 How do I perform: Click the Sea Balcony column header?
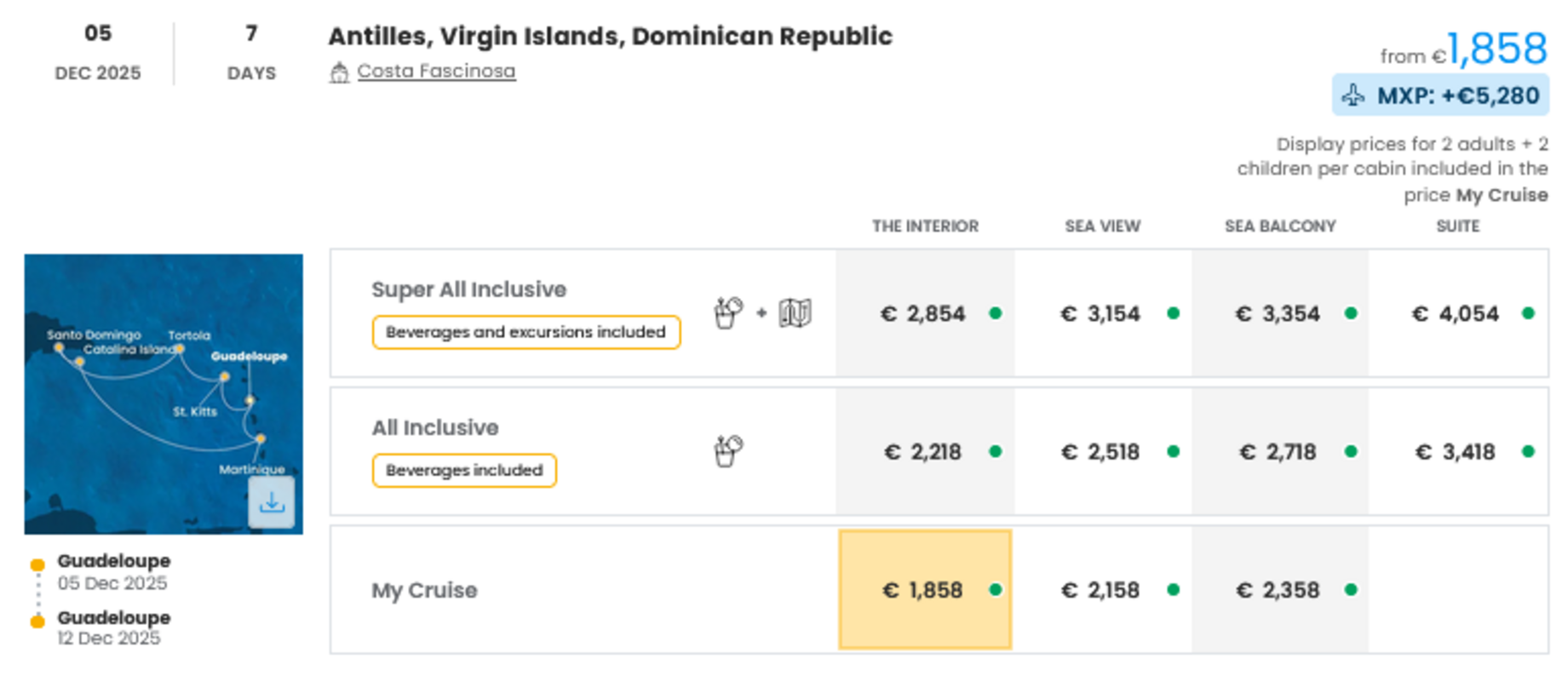click(x=1280, y=226)
